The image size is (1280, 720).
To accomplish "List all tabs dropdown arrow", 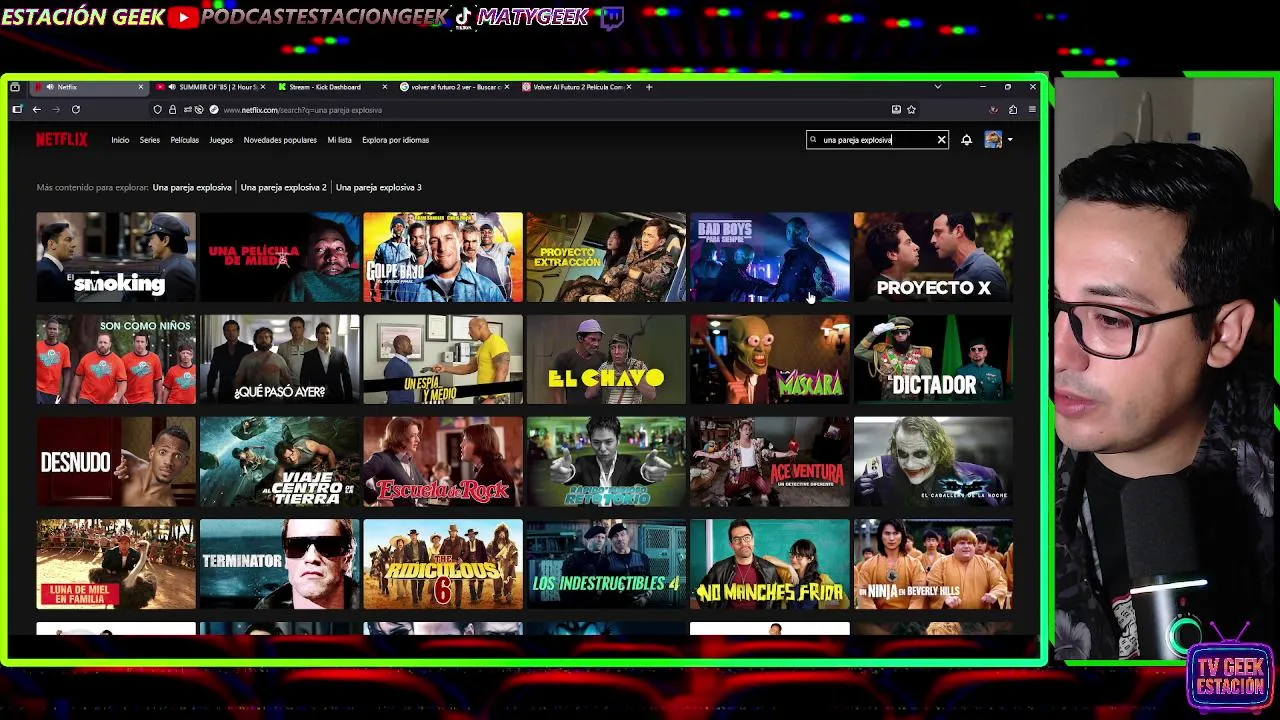I will 937,87.
